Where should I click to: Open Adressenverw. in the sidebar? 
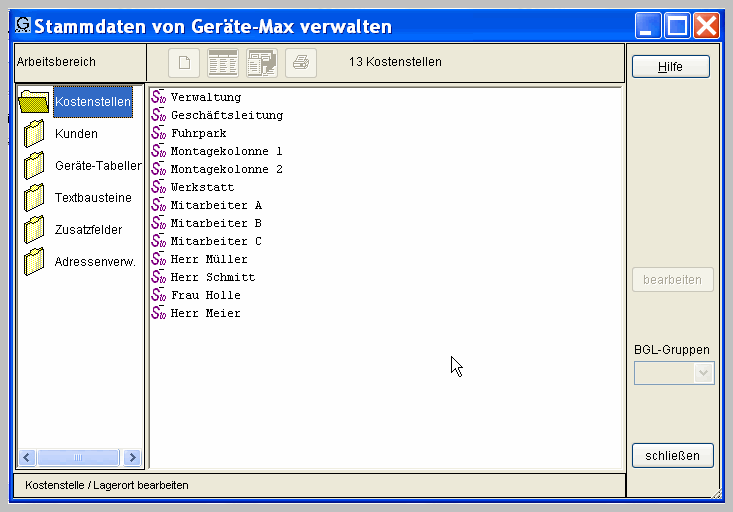coord(94,262)
